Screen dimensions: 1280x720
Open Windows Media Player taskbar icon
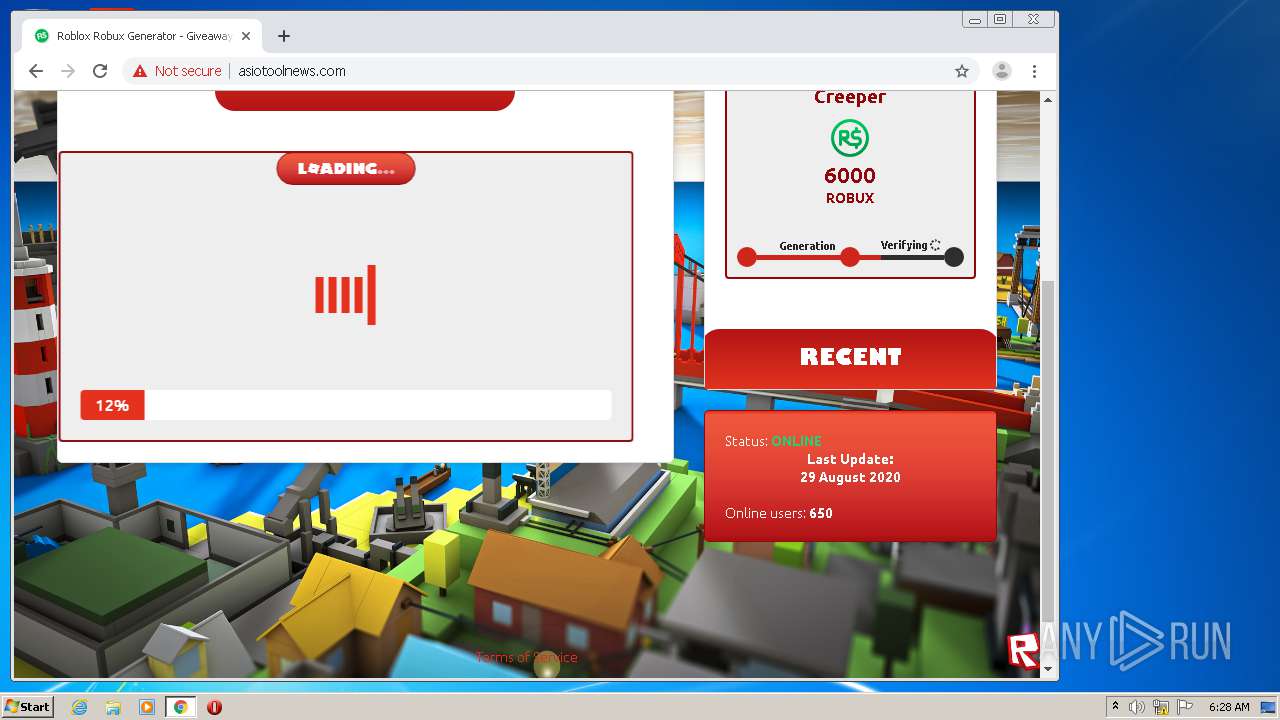click(147, 707)
